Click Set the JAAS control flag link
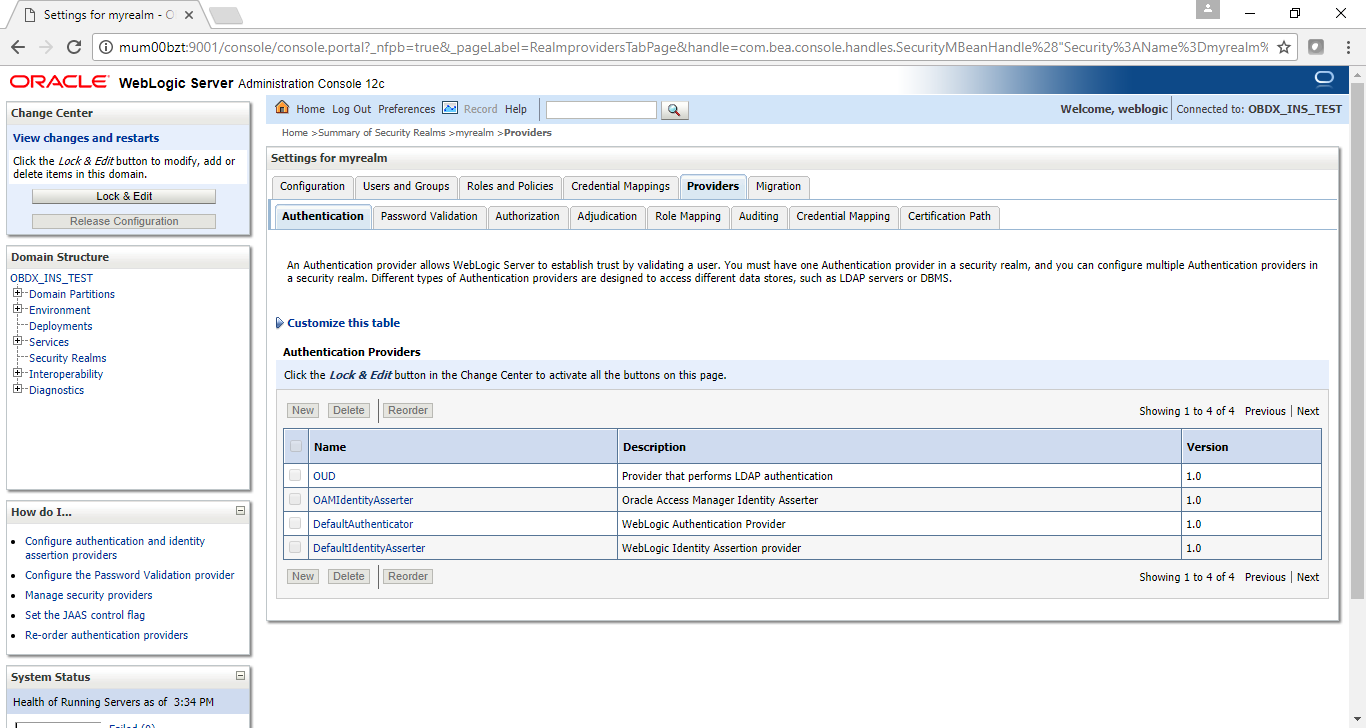Screen dimensions: 1366x728 coord(85,615)
